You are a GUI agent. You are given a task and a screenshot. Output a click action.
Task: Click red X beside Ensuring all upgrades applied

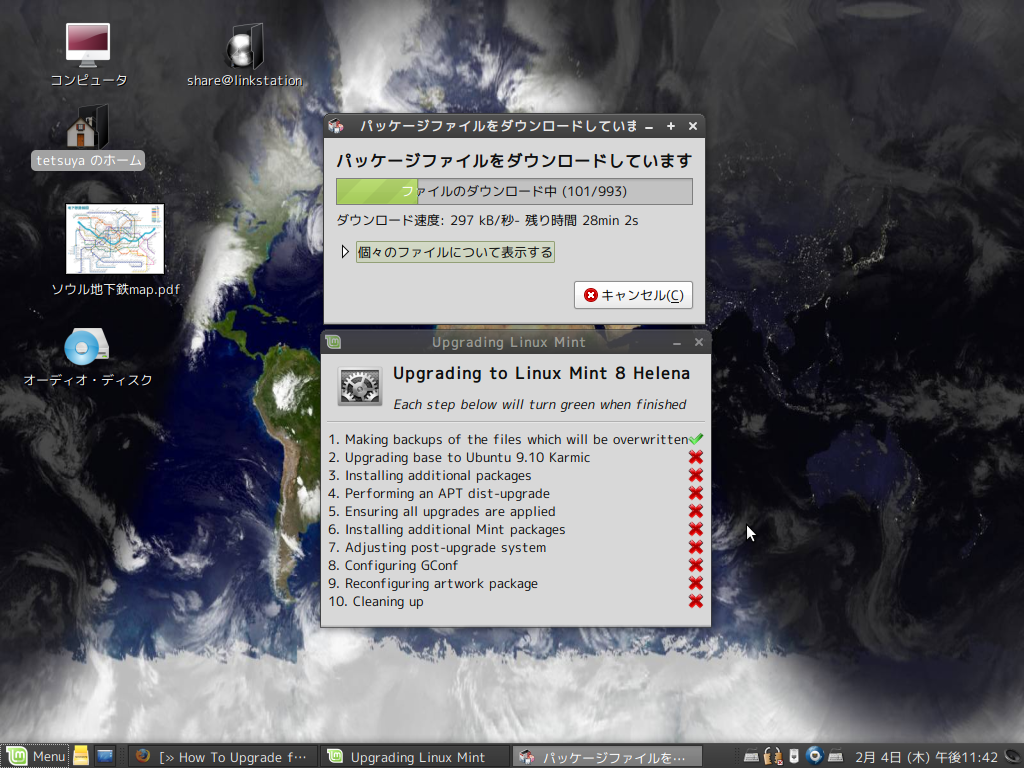[696, 511]
